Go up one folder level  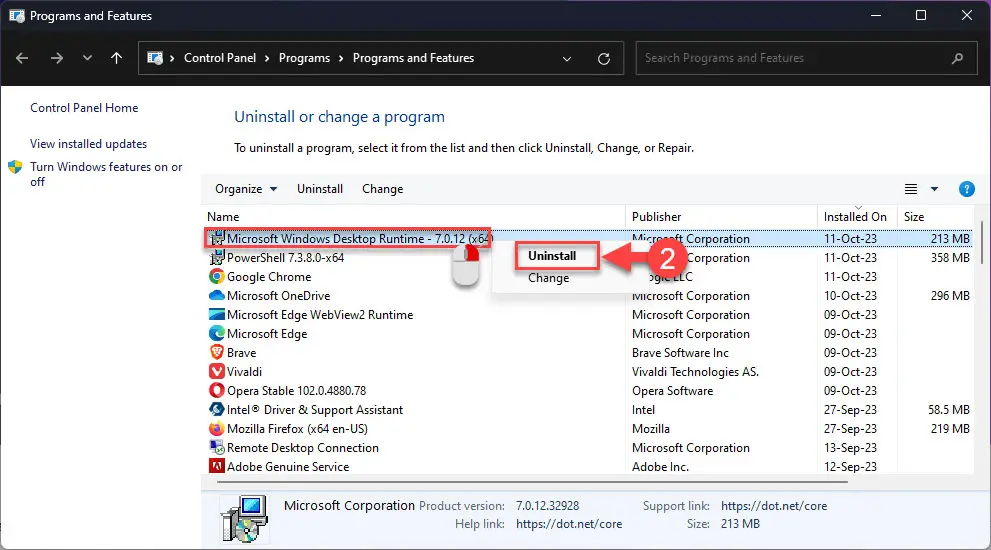pos(116,58)
